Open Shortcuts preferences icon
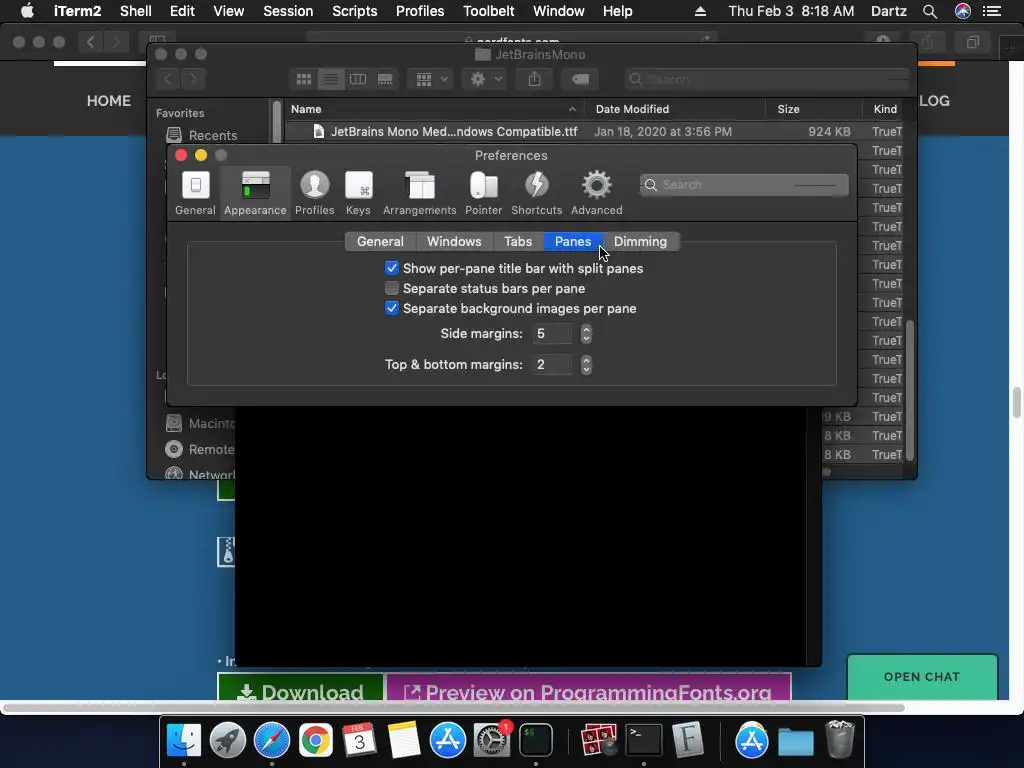Viewport: 1024px width, 768px height. (536, 193)
